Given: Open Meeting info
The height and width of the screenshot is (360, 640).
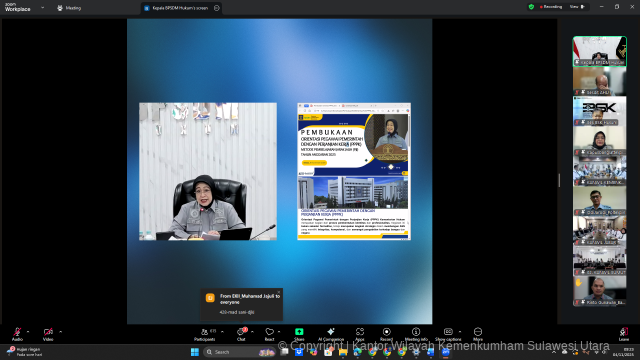Looking at the screenshot, I should (x=416, y=334).
